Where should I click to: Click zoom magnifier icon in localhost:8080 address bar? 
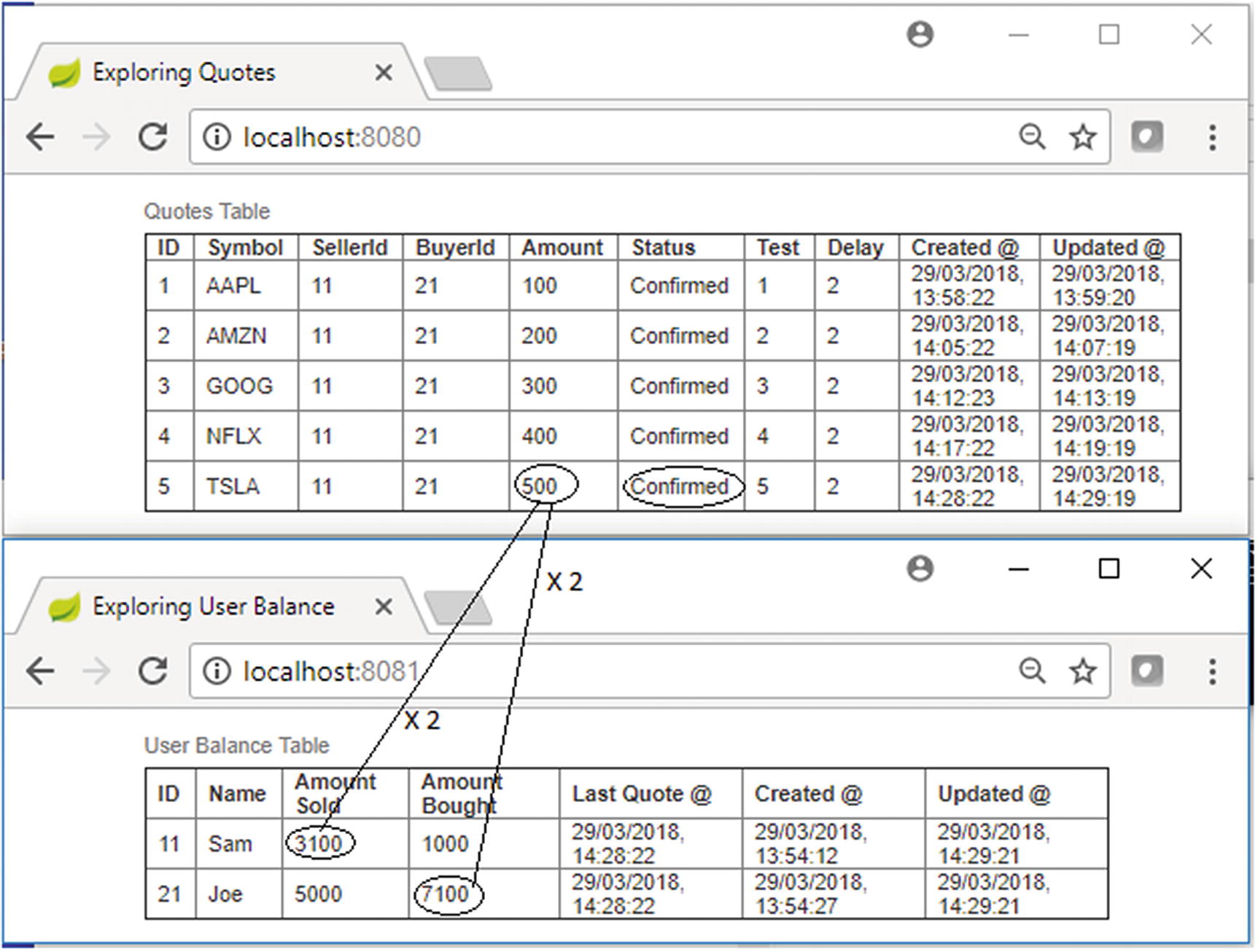pos(1032,136)
